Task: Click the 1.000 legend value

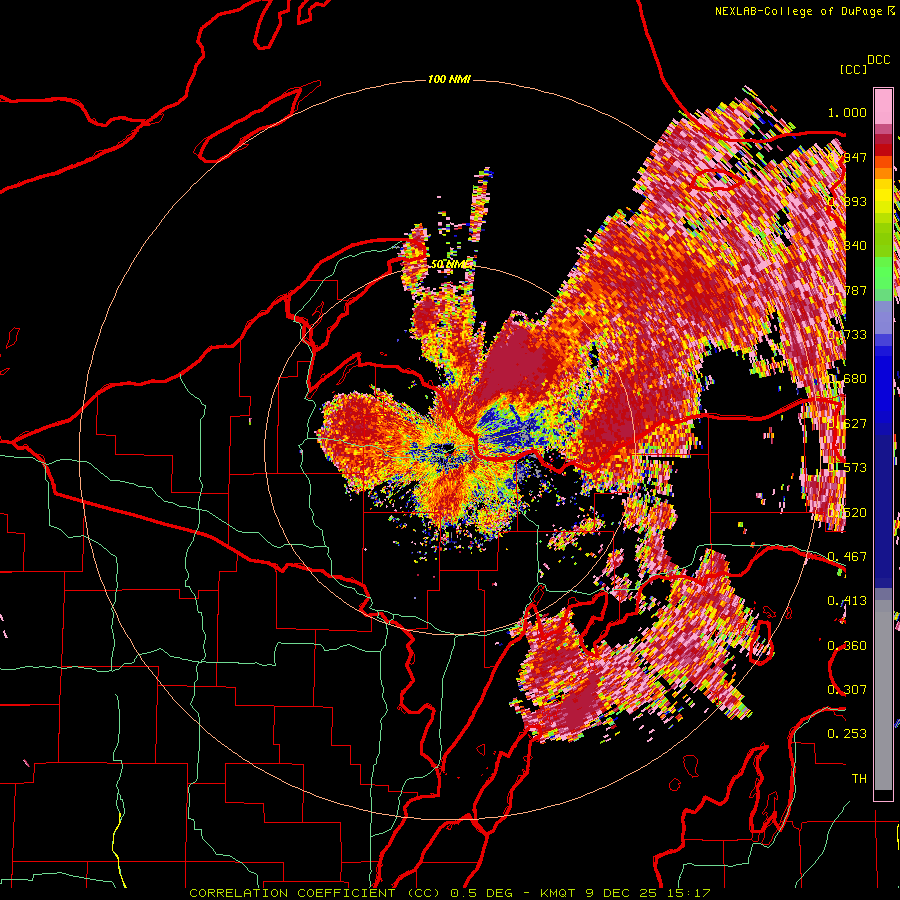Action: tap(847, 112)
